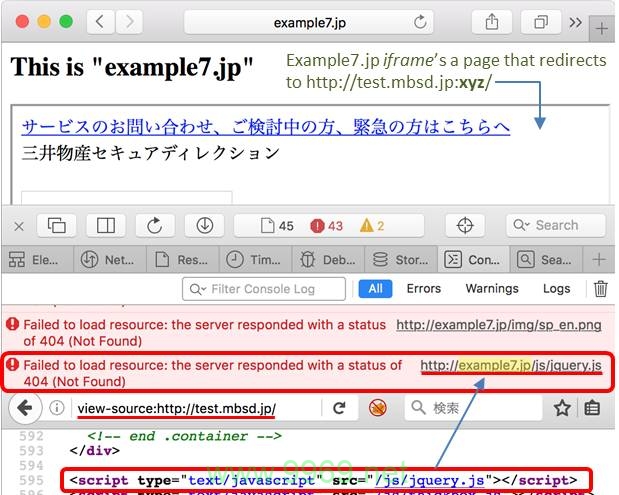
Task: Open the Resources tab
Action: pyautogui.click(x=183, y=260)
